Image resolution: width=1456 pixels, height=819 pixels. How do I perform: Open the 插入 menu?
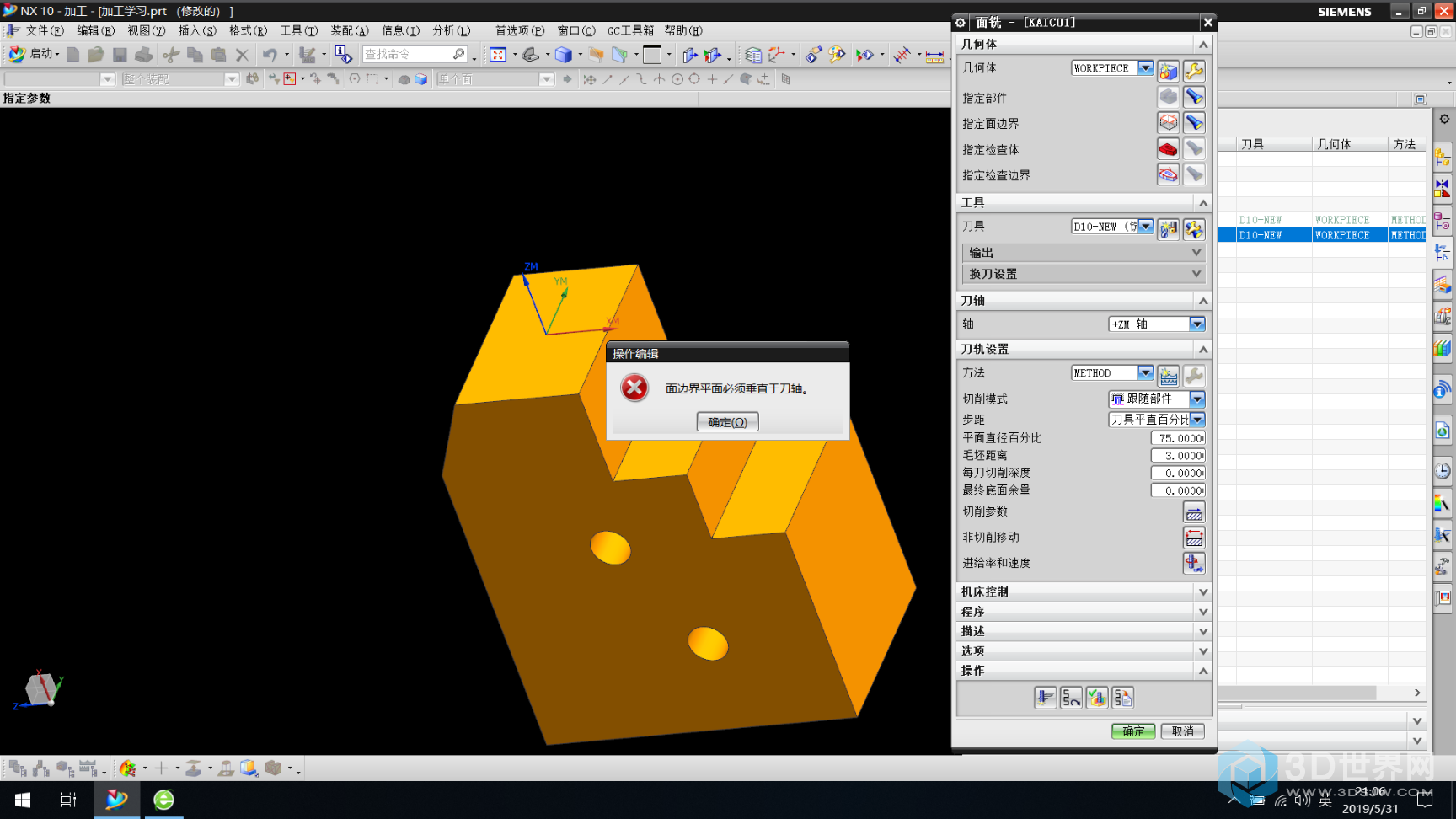[196, 30]
